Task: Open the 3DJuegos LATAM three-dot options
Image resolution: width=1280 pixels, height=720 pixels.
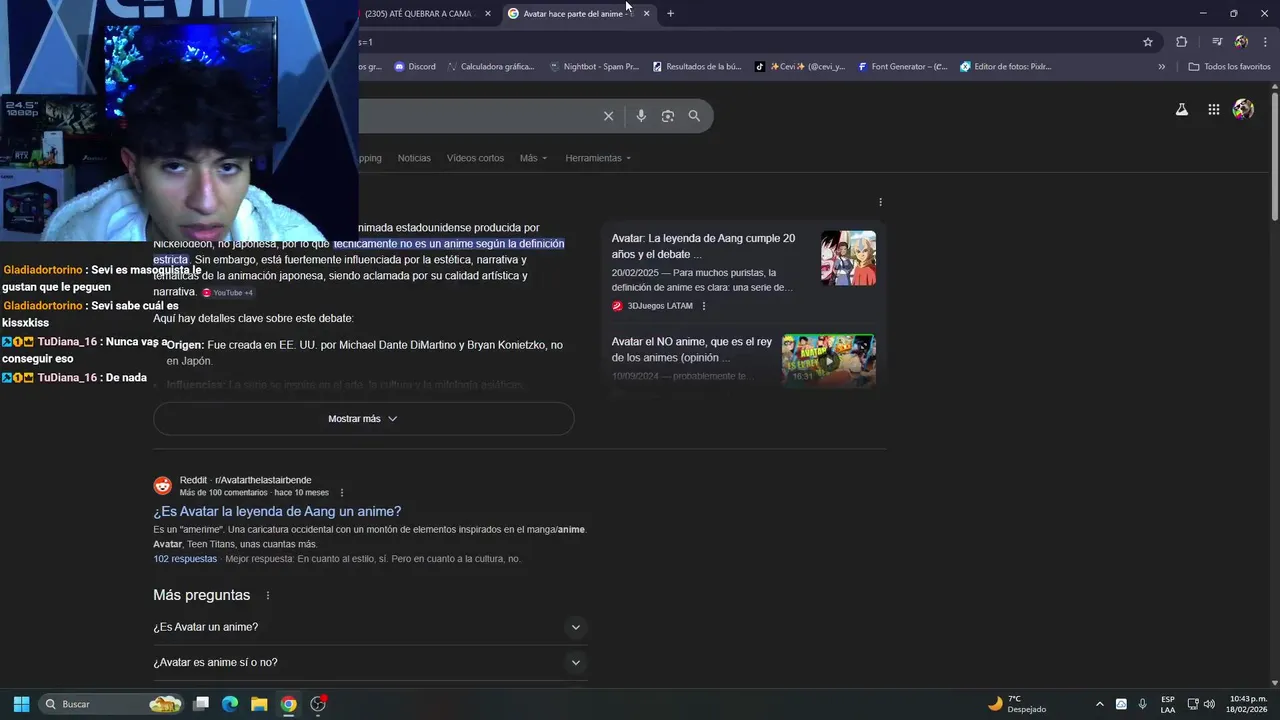Action: tap(704, 306)
